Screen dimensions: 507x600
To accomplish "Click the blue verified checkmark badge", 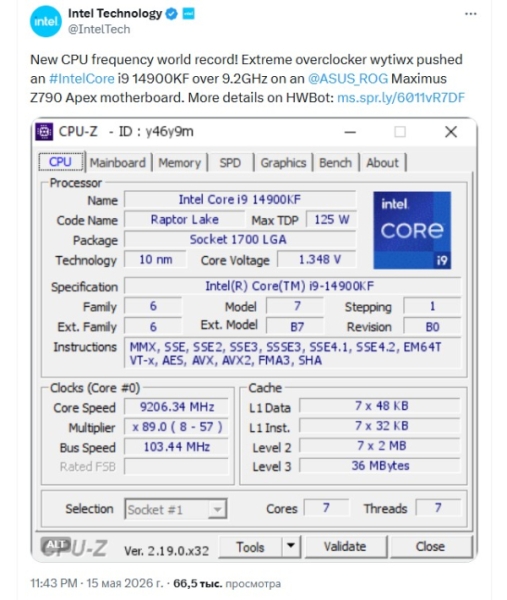I will (x=171, y=14).
